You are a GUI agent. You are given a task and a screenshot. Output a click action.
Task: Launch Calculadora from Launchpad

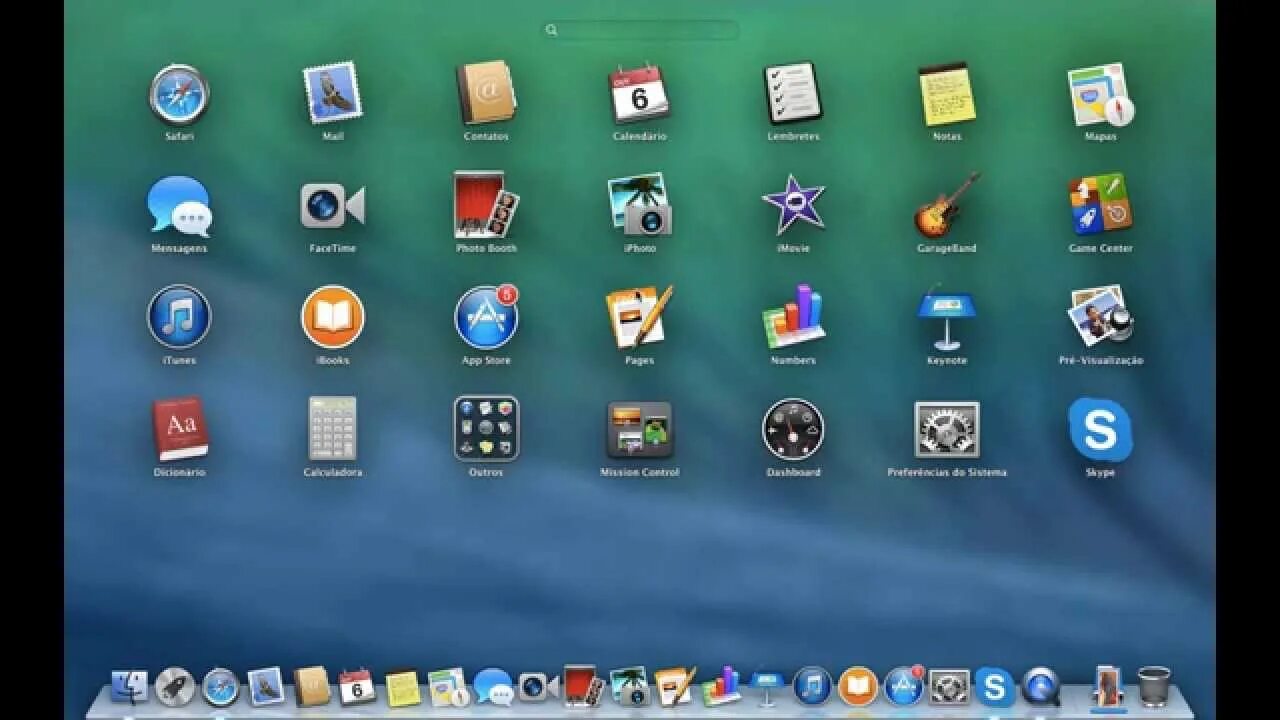pos(333,429)
